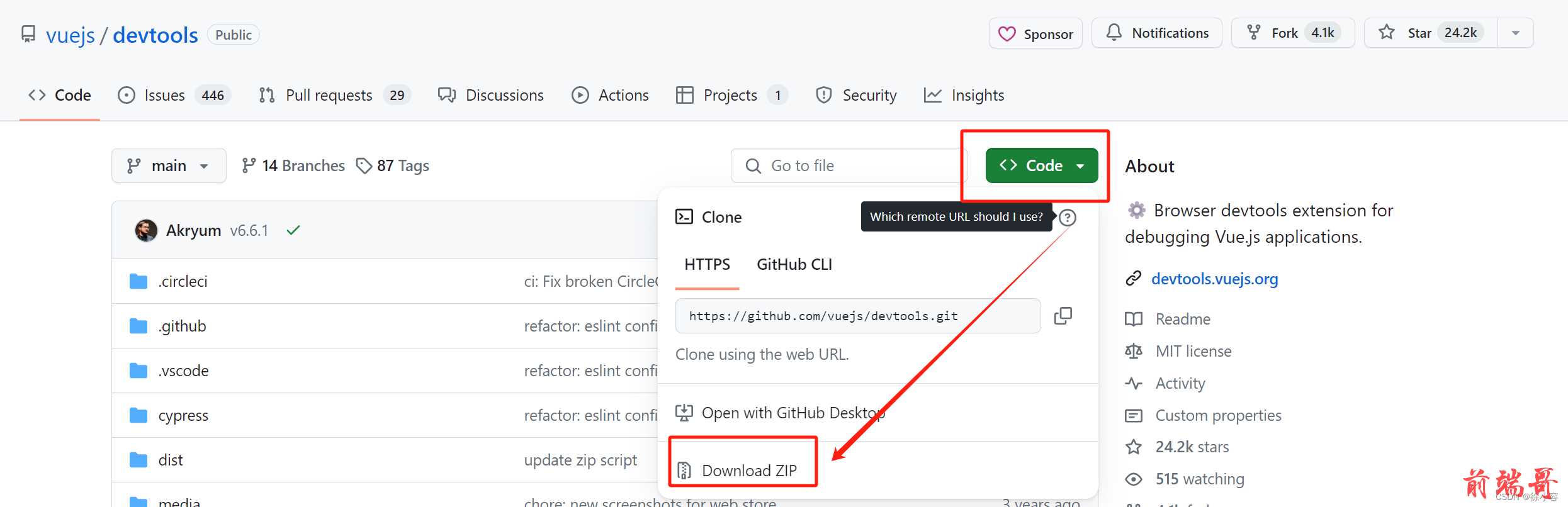Open the Actions tab
Screen dimensions: 1568x507
tap(610, 95)
